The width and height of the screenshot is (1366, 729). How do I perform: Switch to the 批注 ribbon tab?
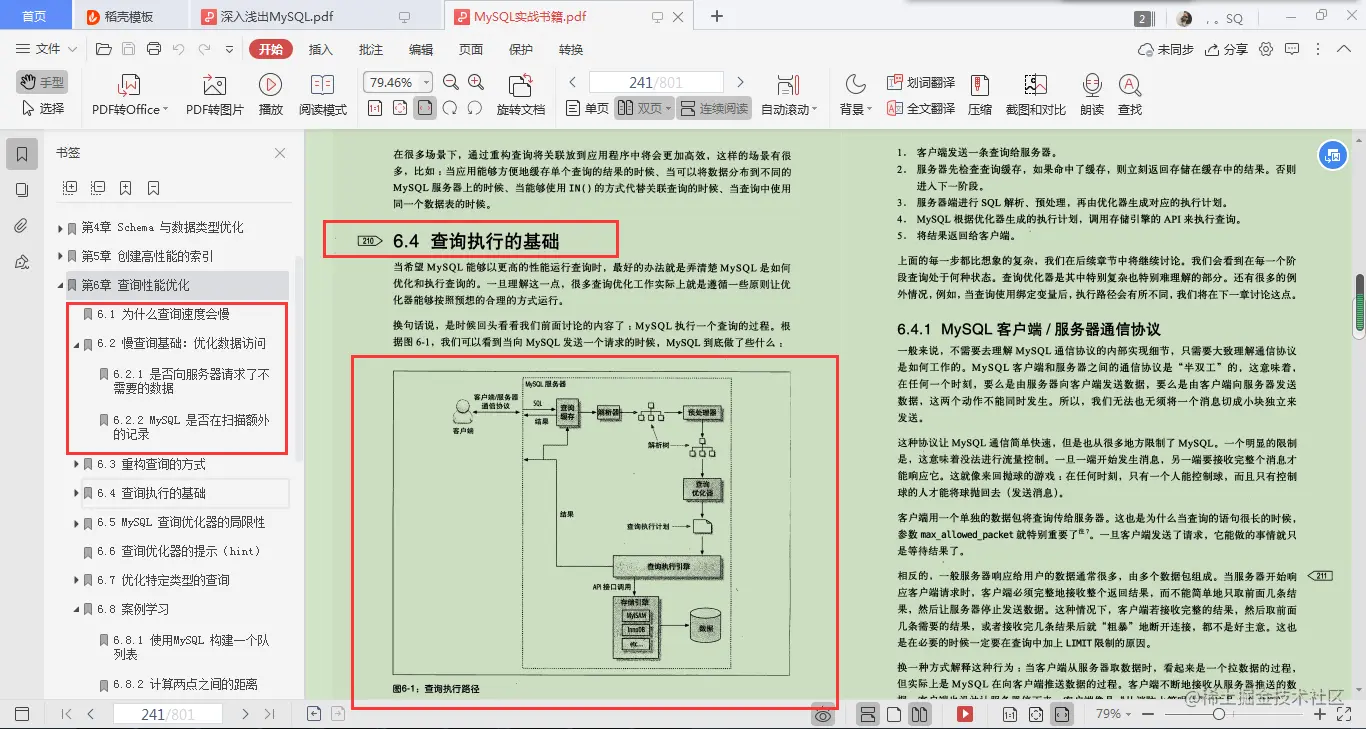point(370,49)
